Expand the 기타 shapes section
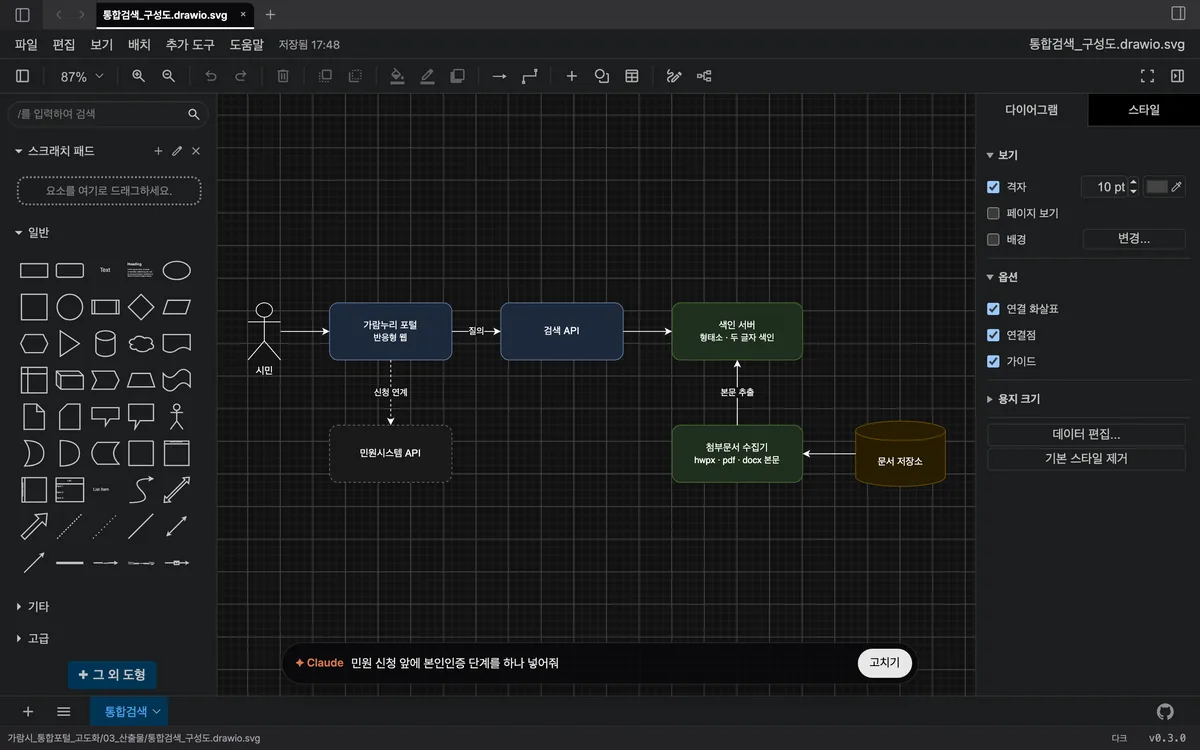This screenshot has width=1200, height=750. (32, 606)
